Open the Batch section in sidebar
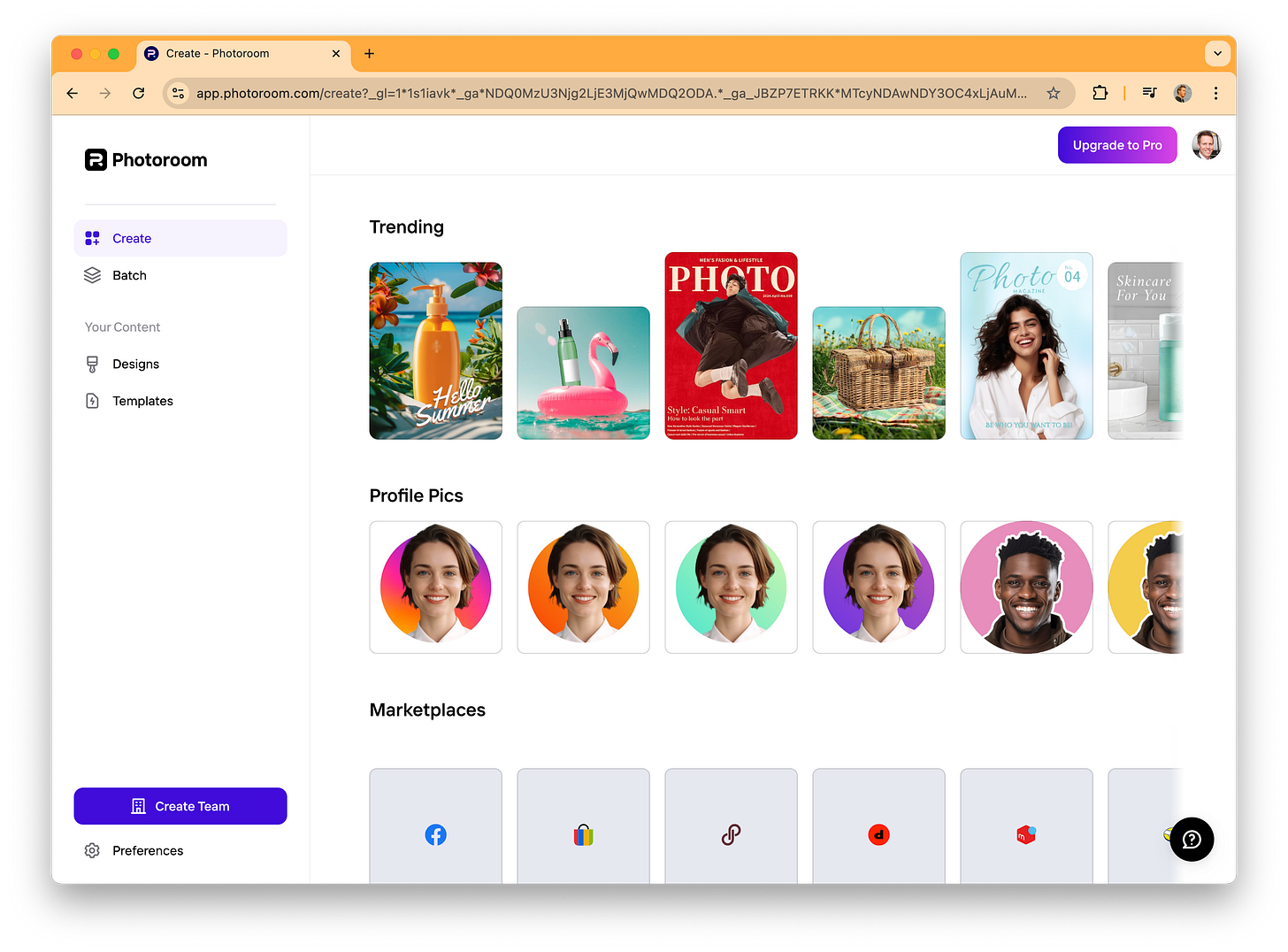1288x952 pixels. [180, 275]
